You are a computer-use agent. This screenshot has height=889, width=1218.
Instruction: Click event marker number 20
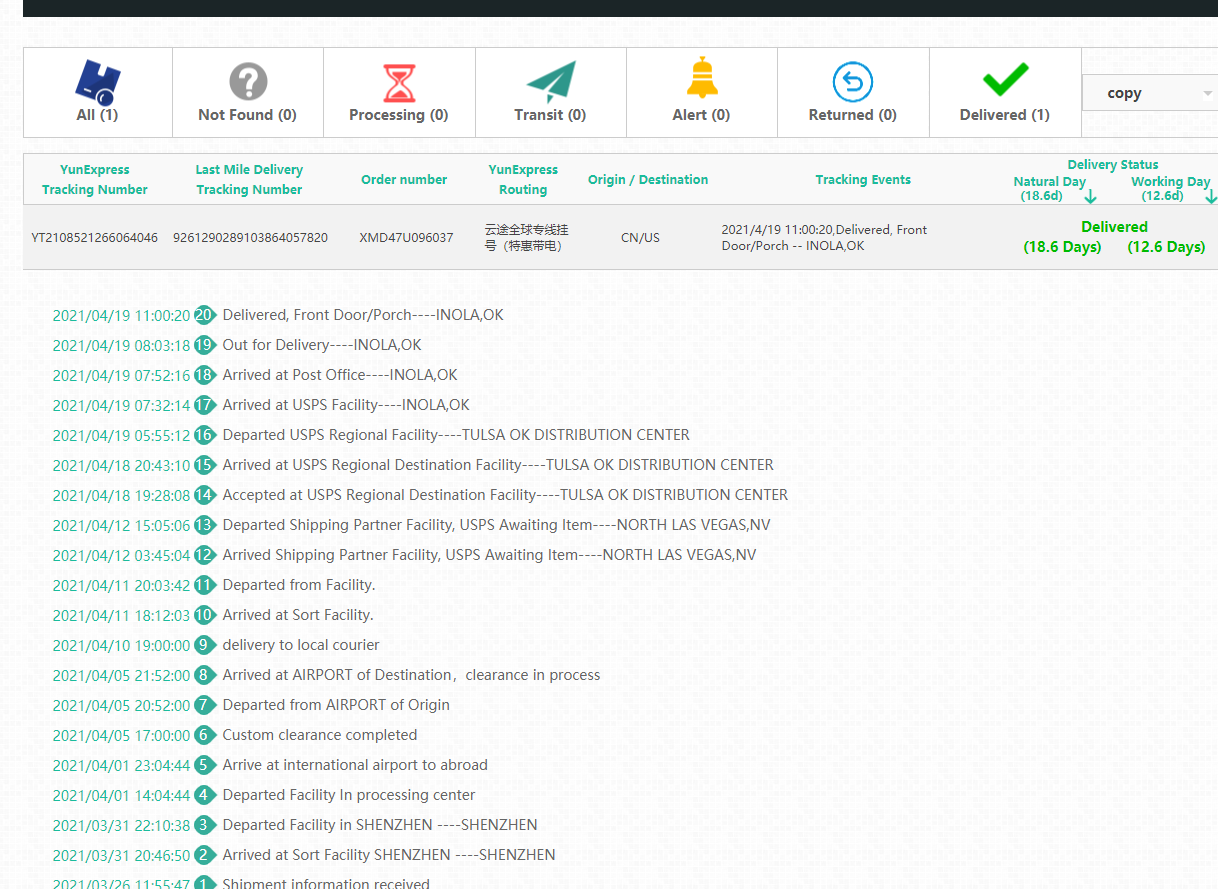point(205,315)
